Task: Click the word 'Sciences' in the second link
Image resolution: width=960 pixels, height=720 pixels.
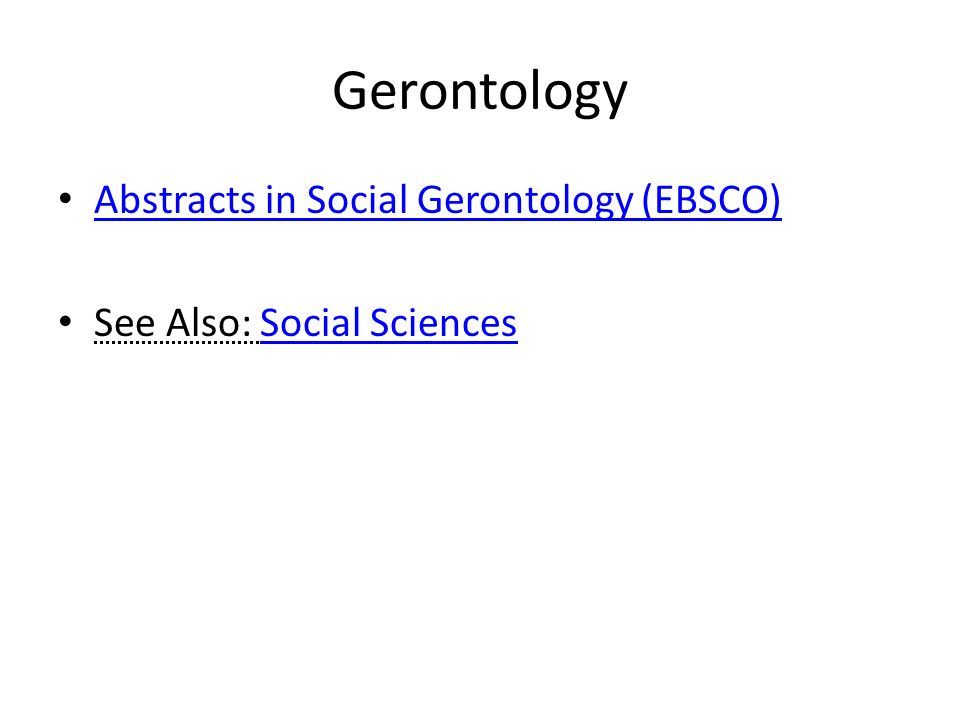Action: (443, 323)
